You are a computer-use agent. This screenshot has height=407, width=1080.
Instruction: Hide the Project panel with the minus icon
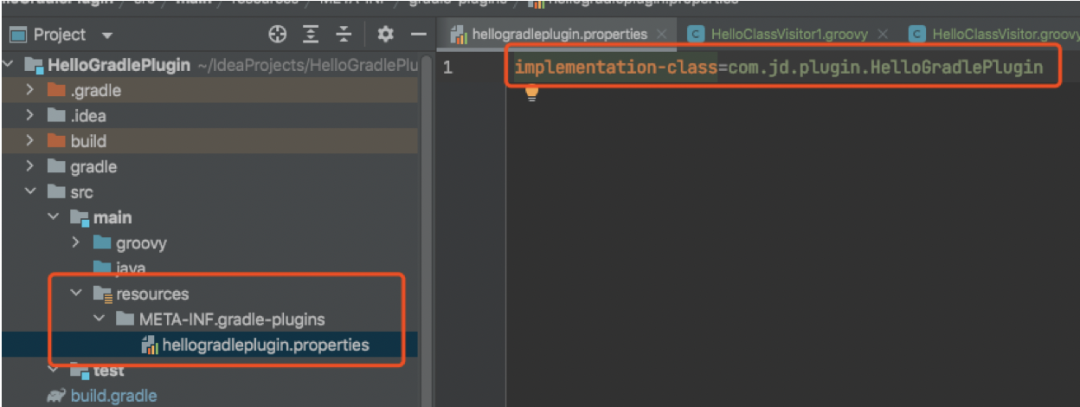[x=419, y=34]
